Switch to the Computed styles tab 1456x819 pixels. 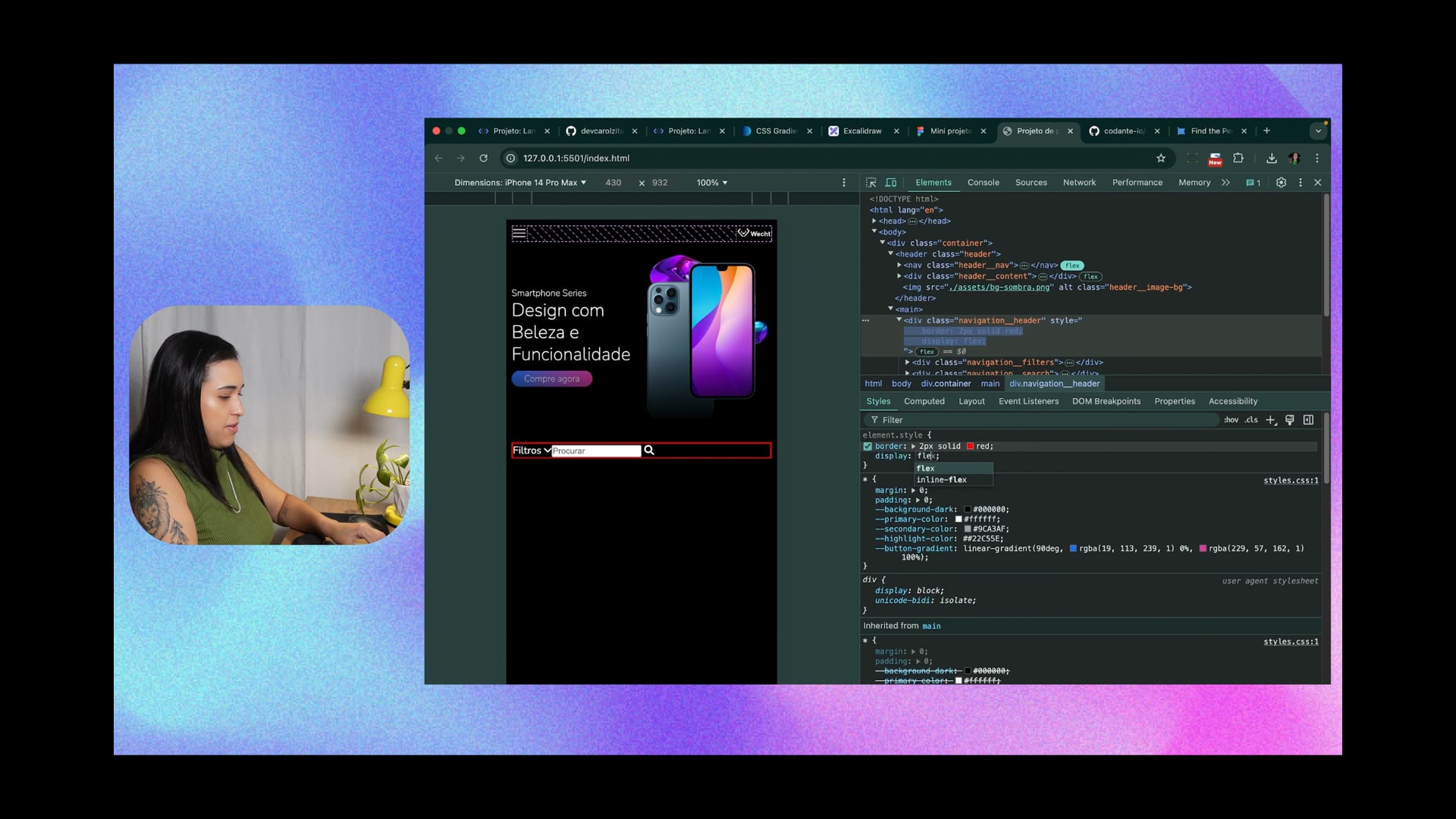(x=924, y=401)
